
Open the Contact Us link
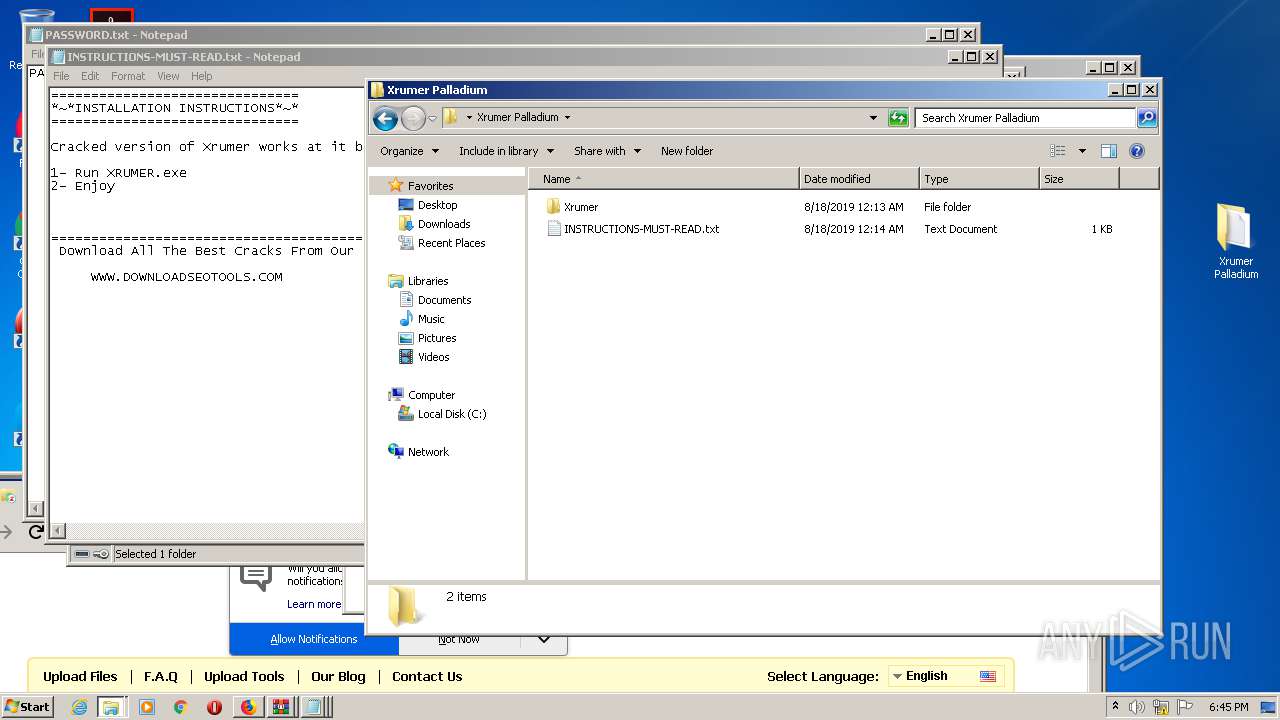pyautogui.click(x=427, y=677)
